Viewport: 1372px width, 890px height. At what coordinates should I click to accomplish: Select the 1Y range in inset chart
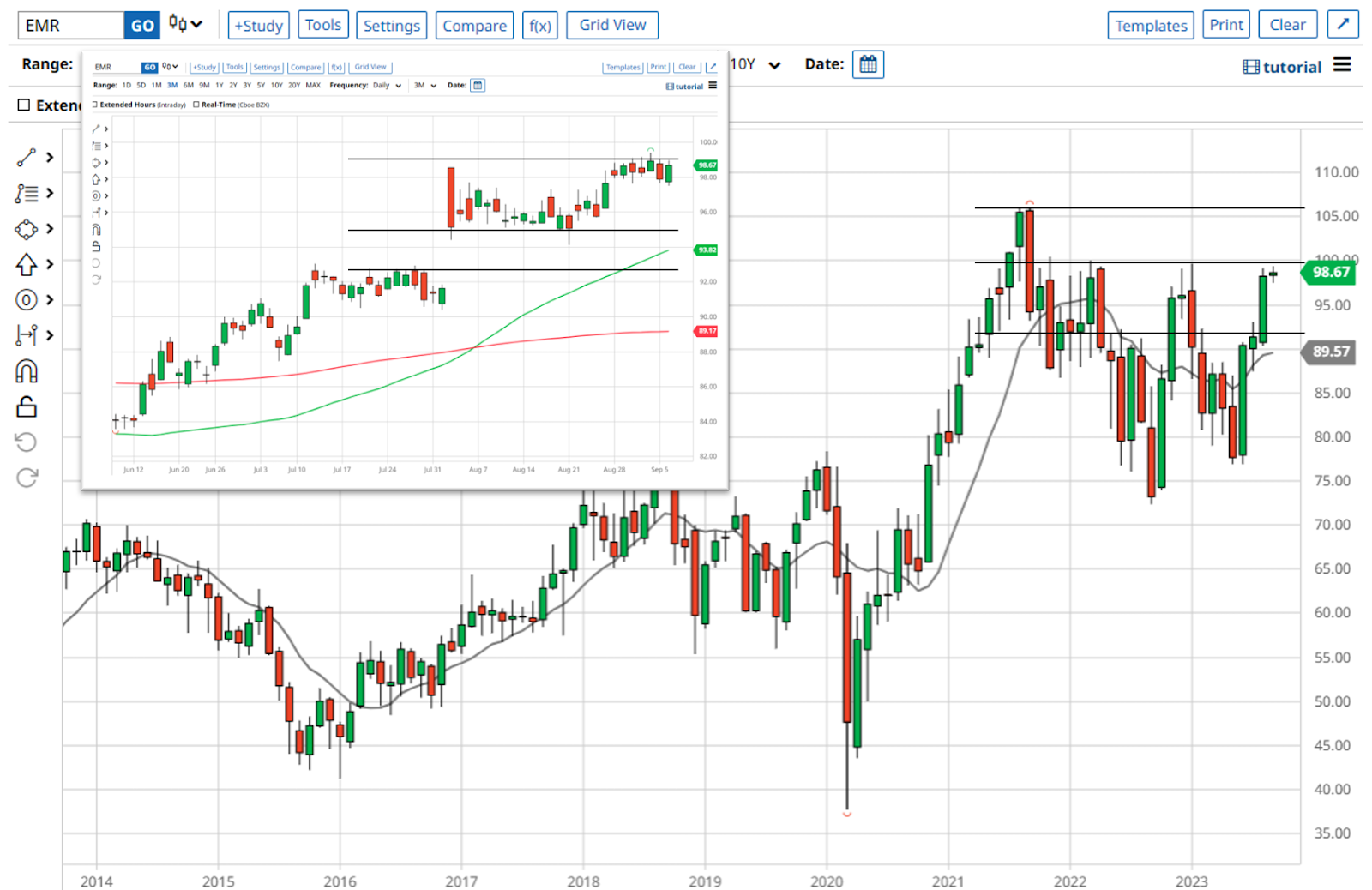coord(220,86)
